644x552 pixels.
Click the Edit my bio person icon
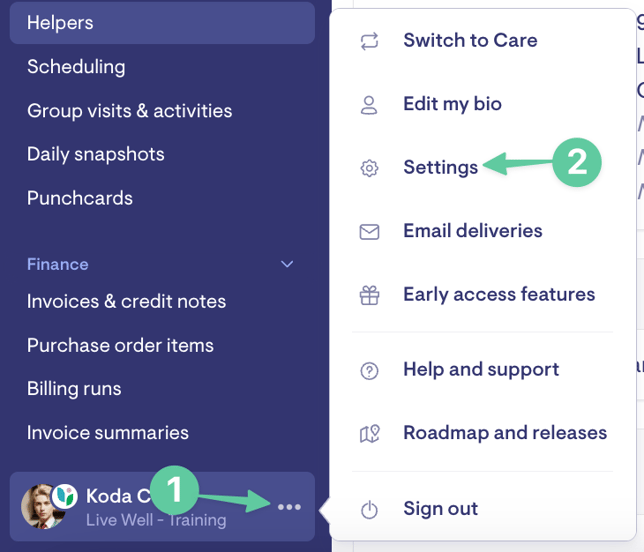click(369, 105)
